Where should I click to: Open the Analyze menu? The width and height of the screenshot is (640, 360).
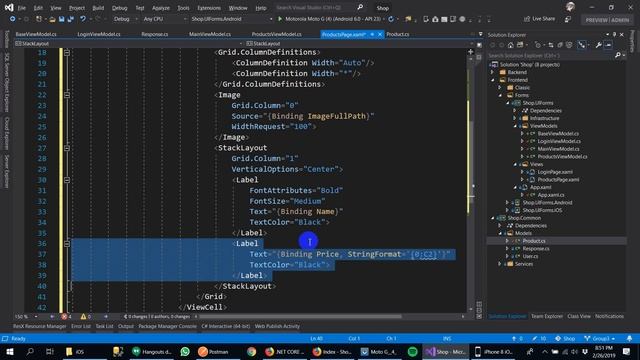point(160,8)
